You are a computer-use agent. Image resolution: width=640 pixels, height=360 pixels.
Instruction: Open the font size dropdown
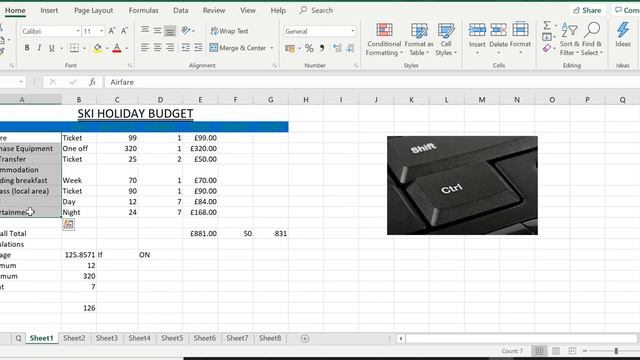101,31
